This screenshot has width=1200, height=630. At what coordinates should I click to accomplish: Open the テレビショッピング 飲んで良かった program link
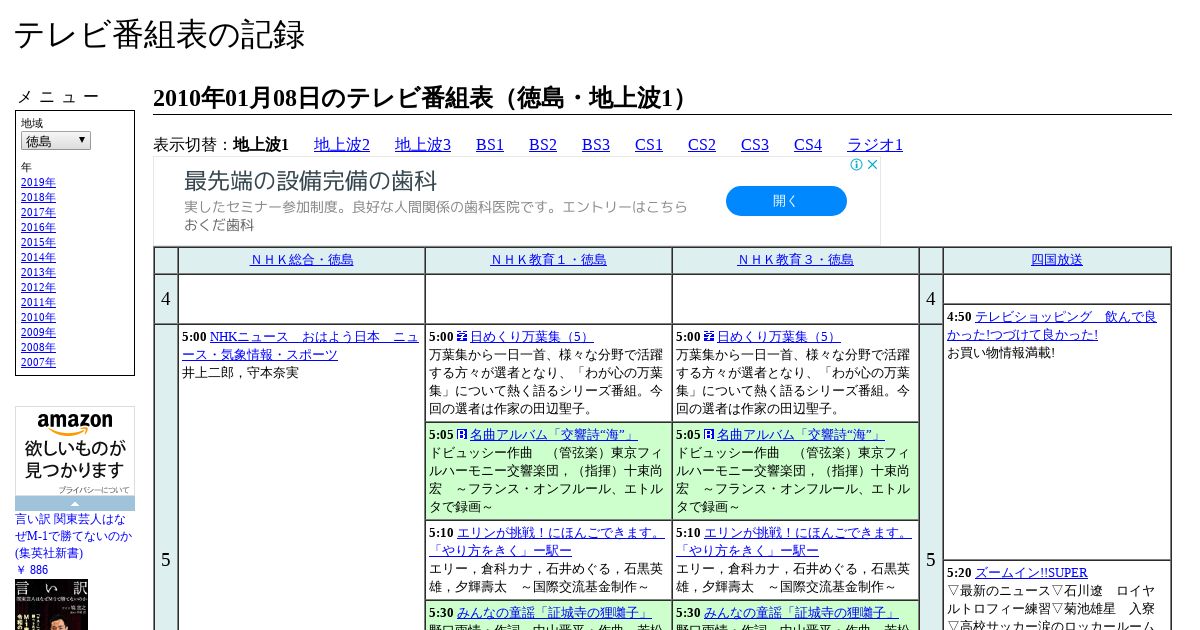[x=1052, y=326]
